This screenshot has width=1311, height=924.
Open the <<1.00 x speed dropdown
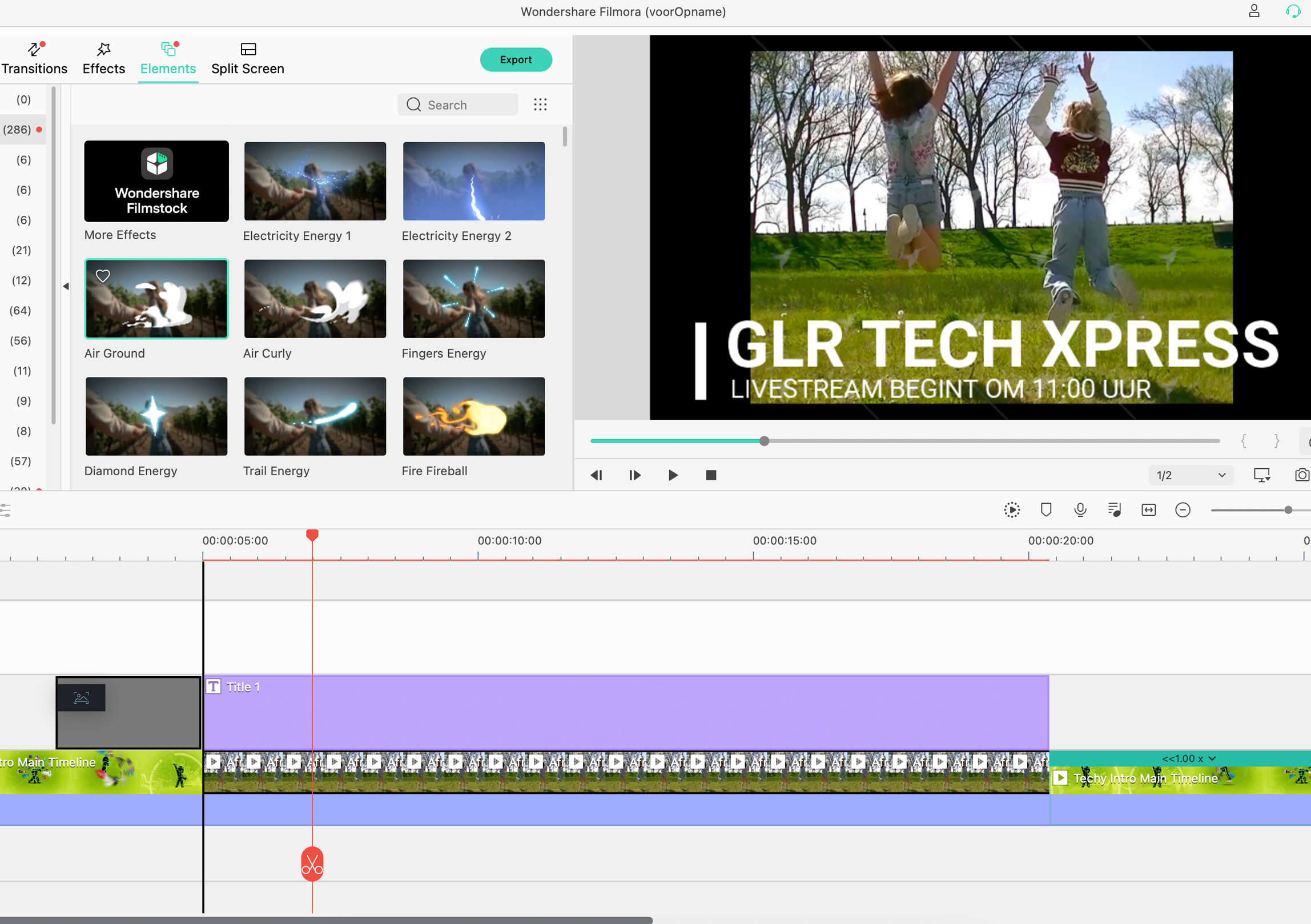coord(1189,758)
